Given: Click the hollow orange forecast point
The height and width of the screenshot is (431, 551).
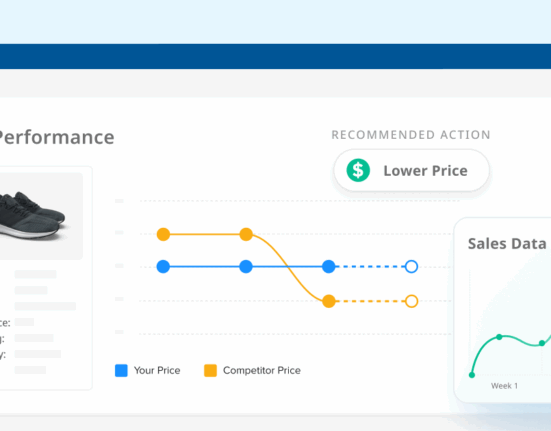Looking at the screenshot, I should pos(411,301).
